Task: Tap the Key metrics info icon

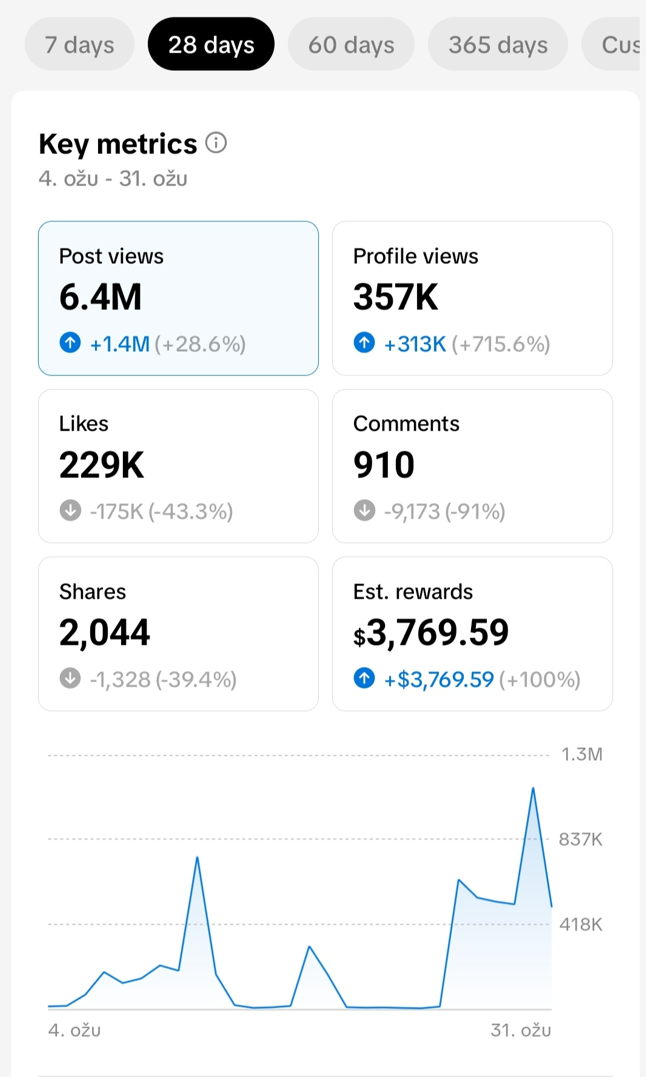Action: [x=216, y=143]
